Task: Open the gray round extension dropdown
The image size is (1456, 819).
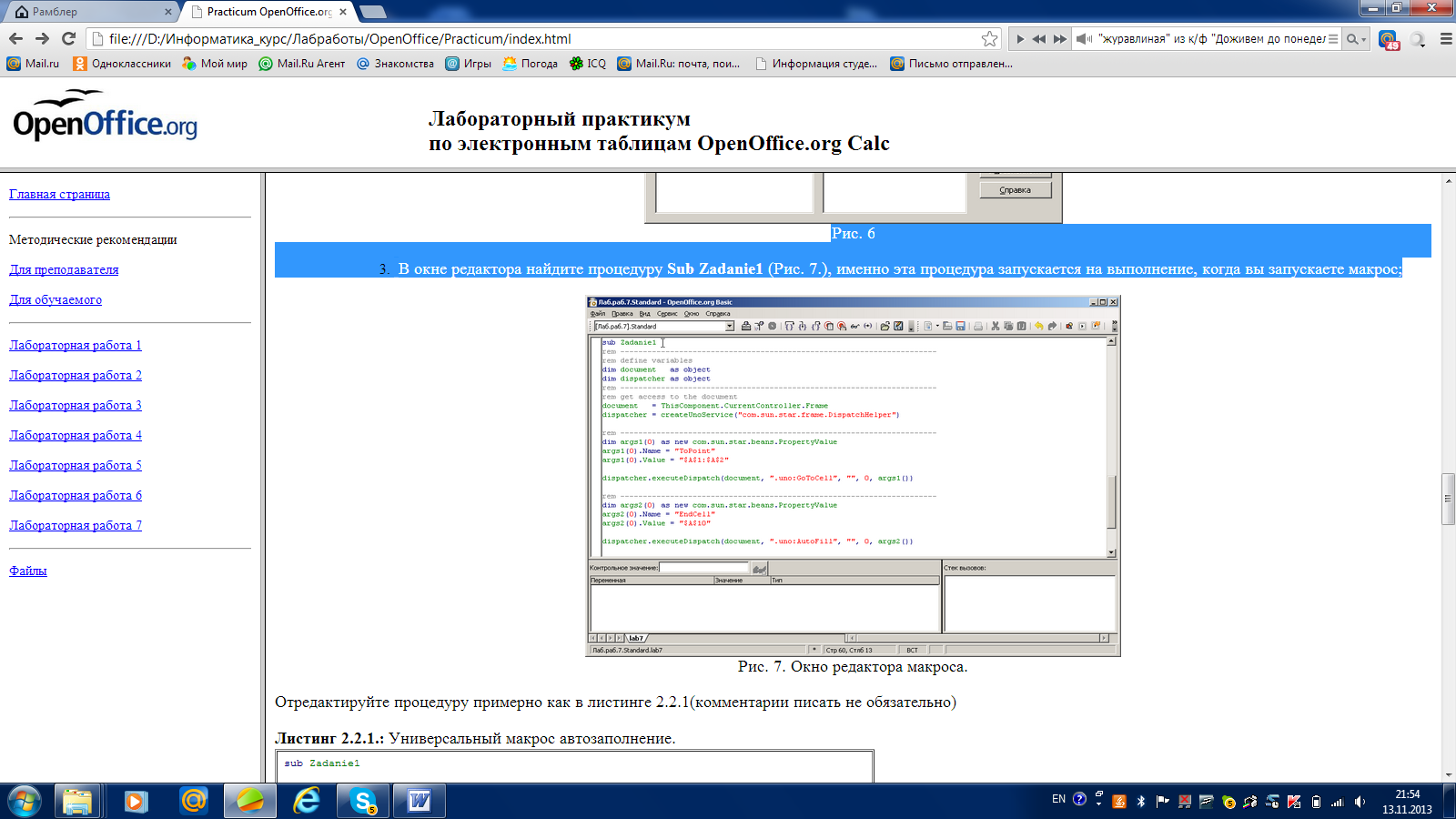Action: (x=1417, y=39)
